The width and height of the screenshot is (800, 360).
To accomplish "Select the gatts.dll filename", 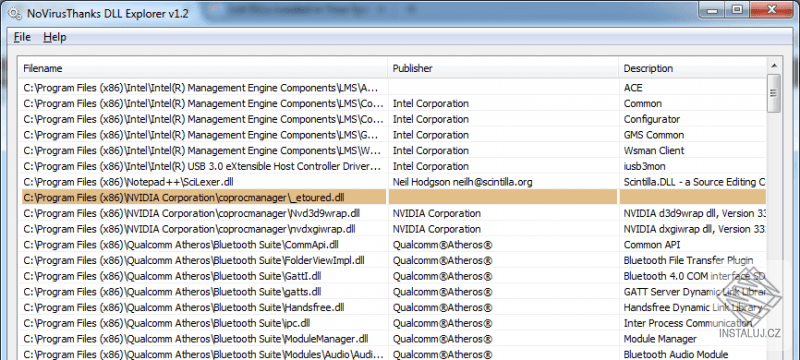I will pyautogui.click(x=172, y=292).
